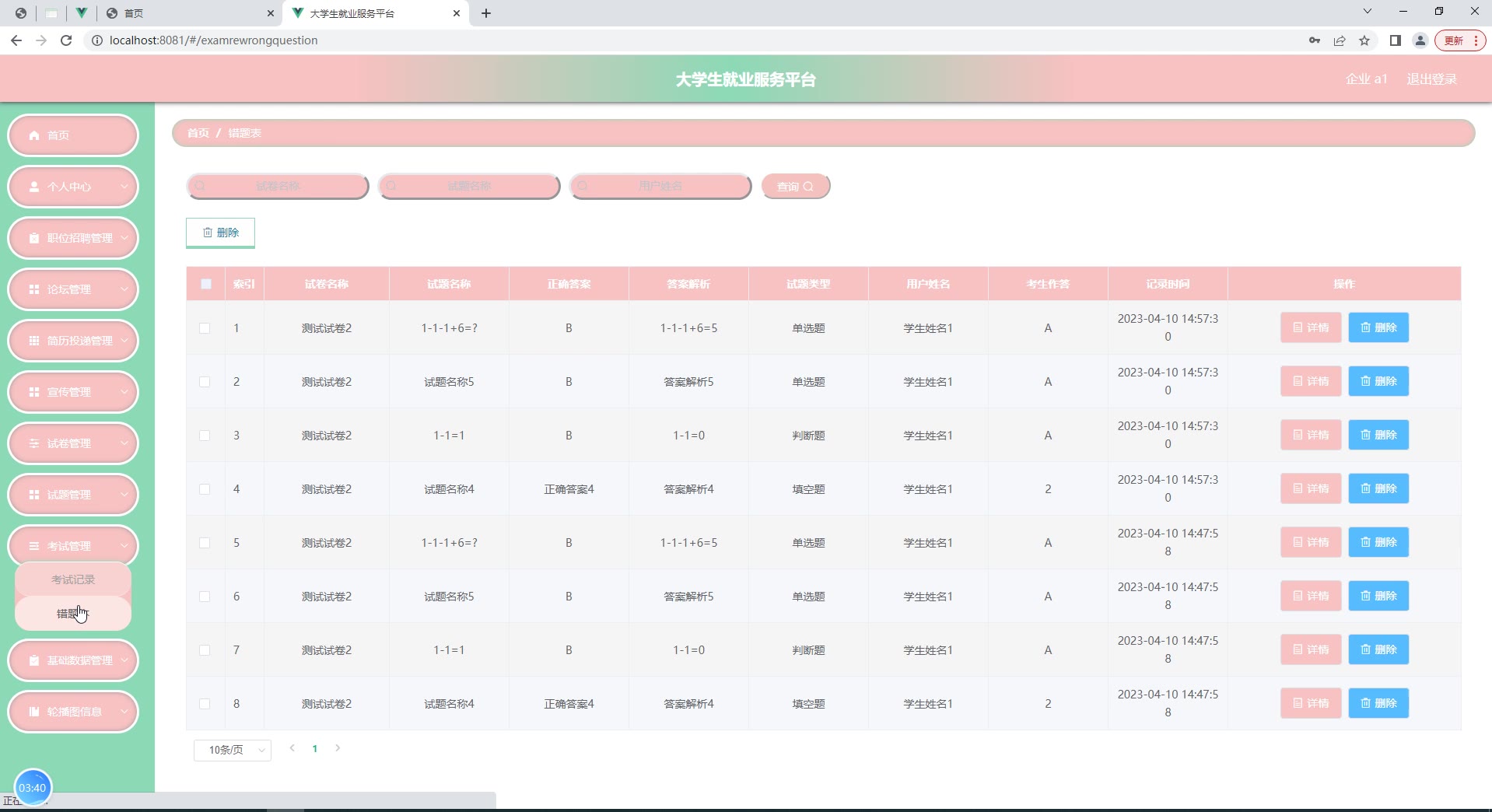Open the 10条/页 page size dropdown
Image resolution: width=1492 pixels, height=812 pixels.
tap(233, 750)
